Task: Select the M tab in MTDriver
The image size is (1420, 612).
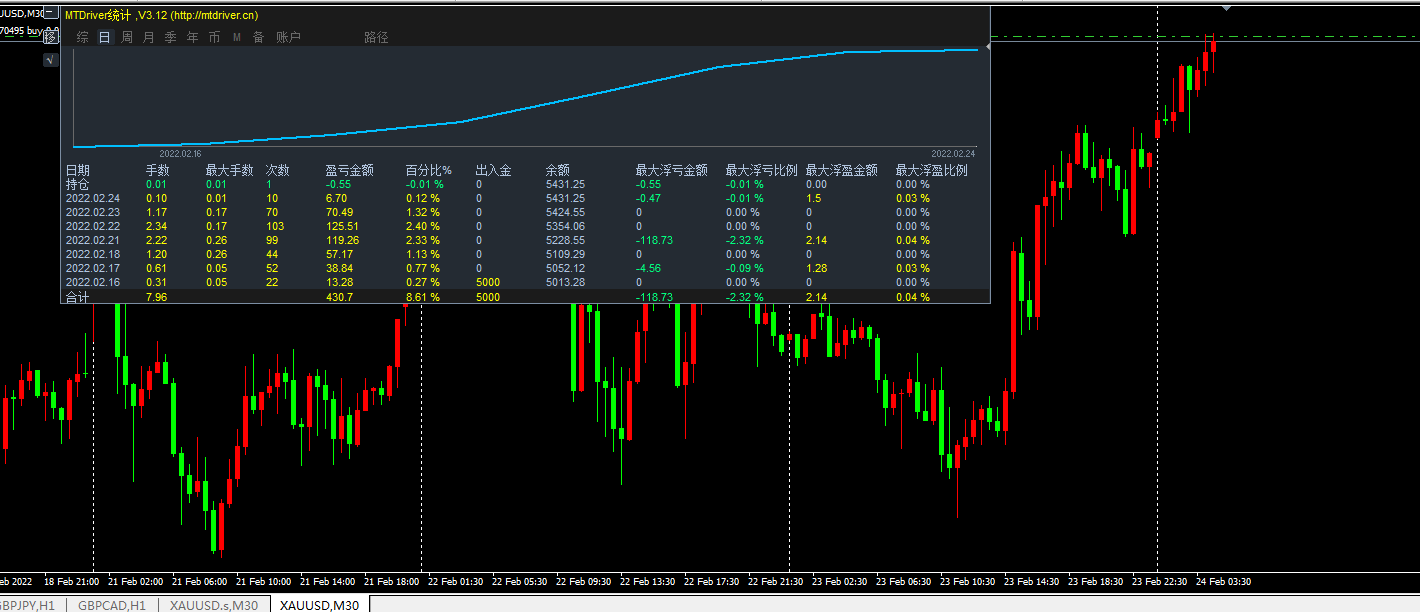Action: click(x=237, y=37)
